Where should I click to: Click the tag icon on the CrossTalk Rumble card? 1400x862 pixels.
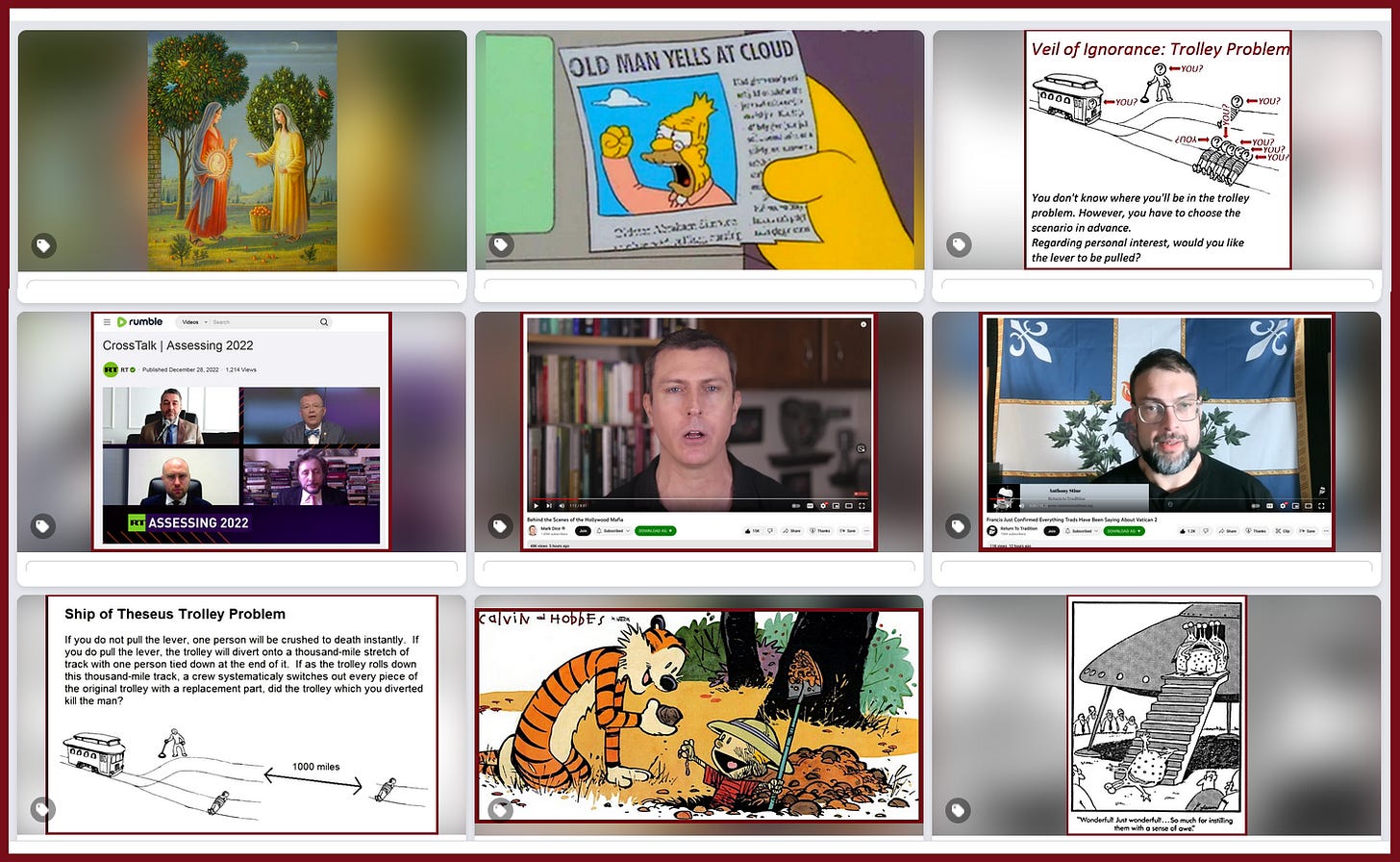[43, 526]
